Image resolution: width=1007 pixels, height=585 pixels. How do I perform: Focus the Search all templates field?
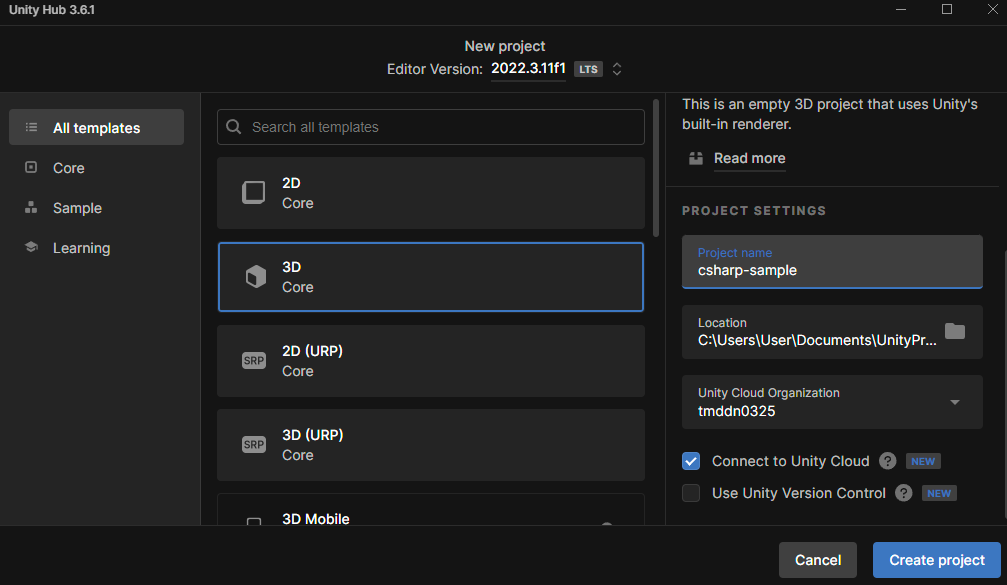(431, 127)
